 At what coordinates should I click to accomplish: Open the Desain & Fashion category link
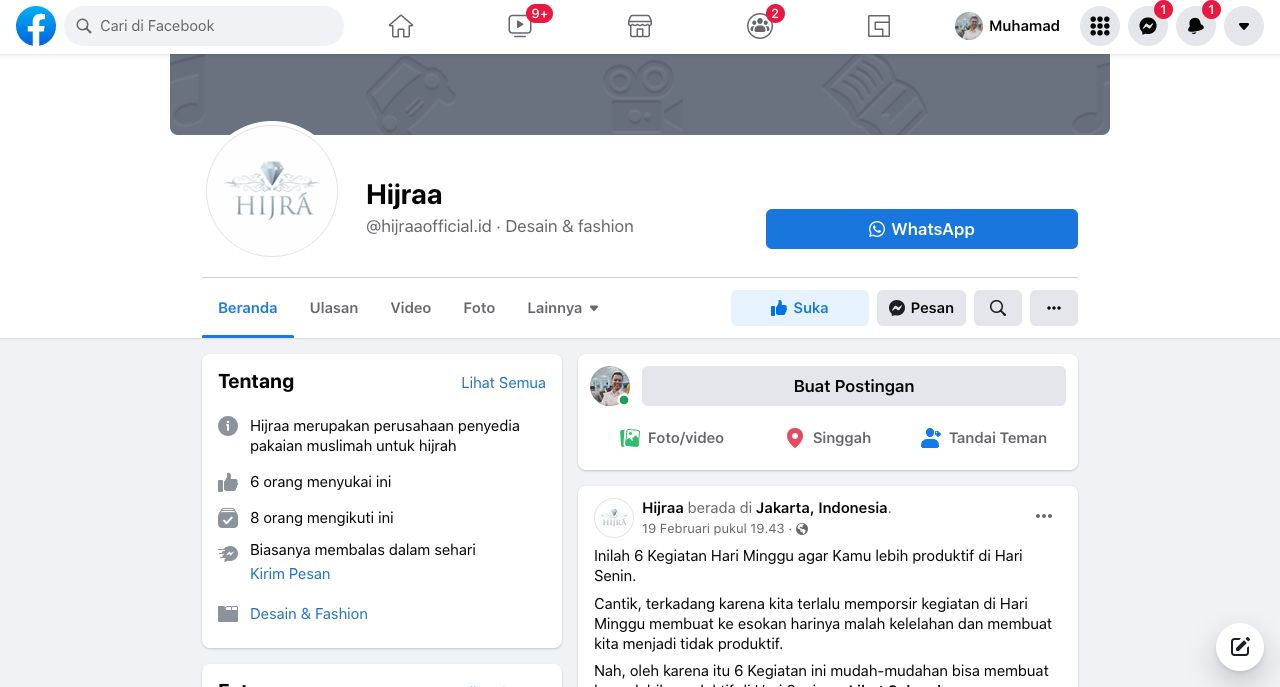[309, 614]
